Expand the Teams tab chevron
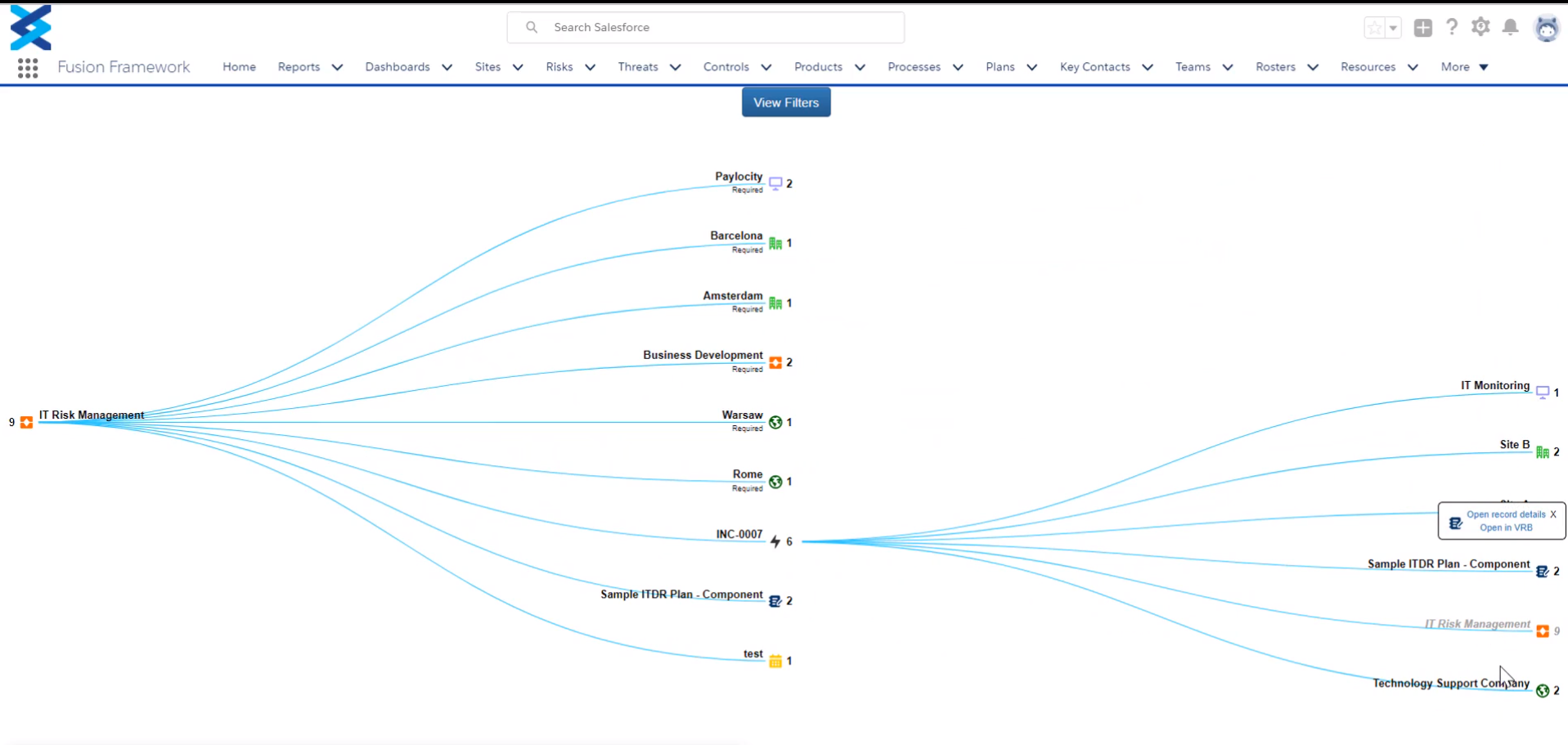The image size is (1568, 745). pyautogui.click(x=1228, y=67)
